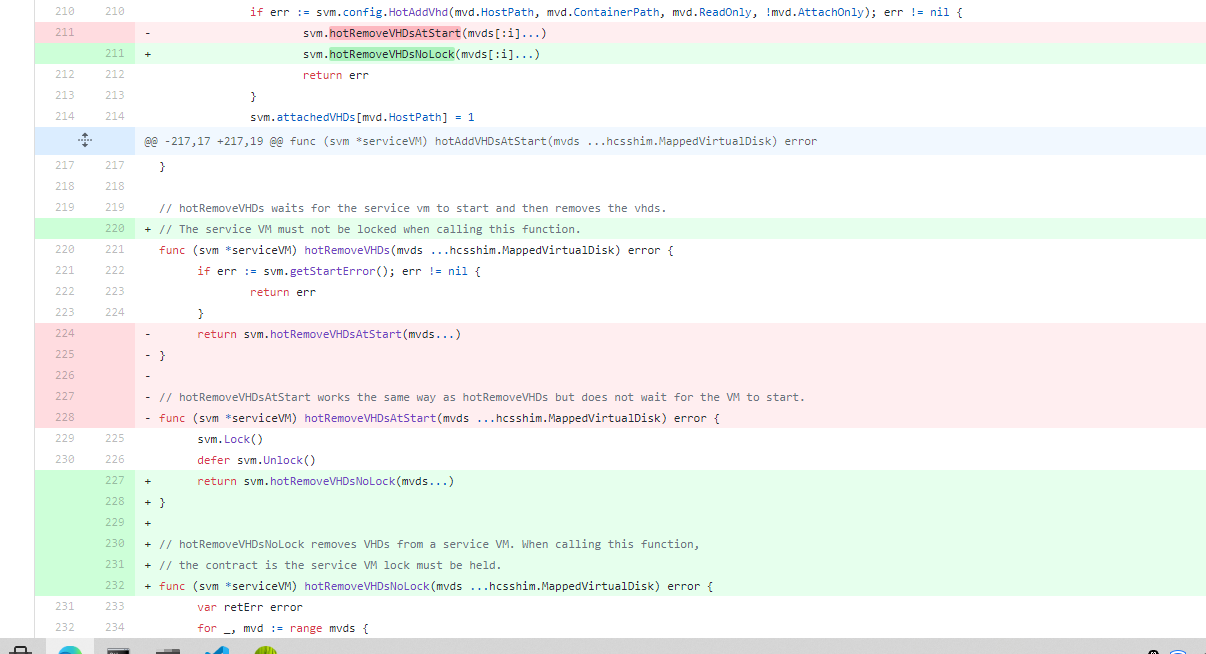Click the func hotRemoveVHDsNoLock declaration line
The image size is (1206, 654).
tap(435, 586)
